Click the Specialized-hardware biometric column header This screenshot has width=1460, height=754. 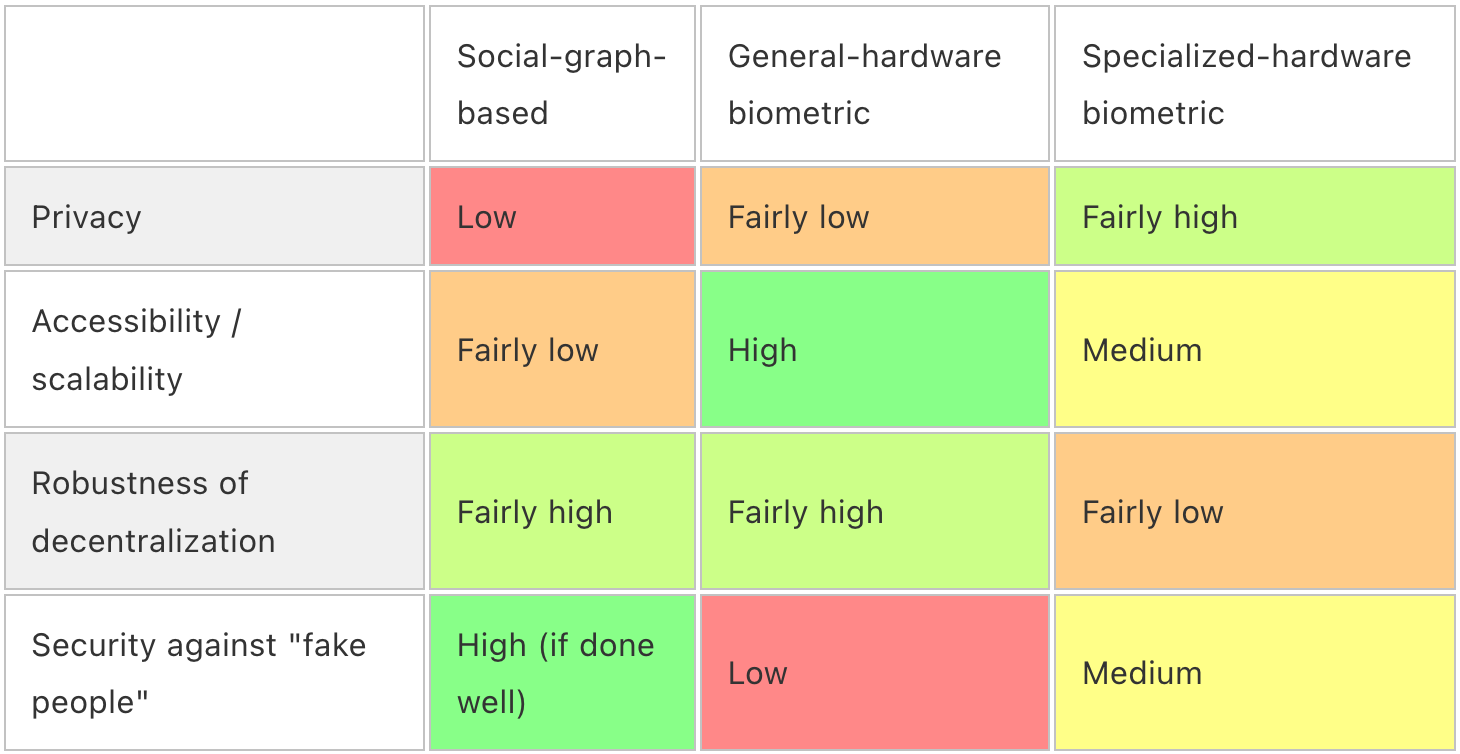1254,84
